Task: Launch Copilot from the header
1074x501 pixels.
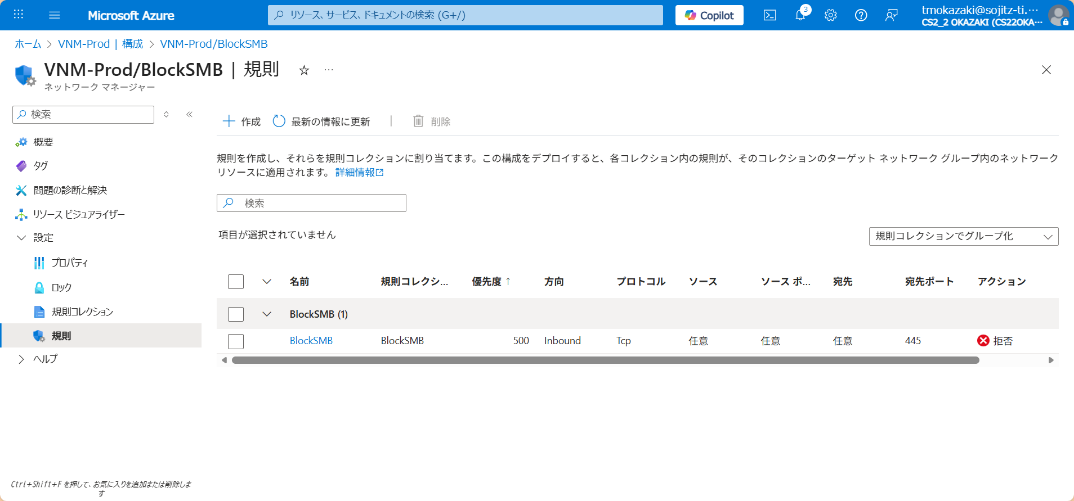Action: pyautogui.click(x=709, y=15)
